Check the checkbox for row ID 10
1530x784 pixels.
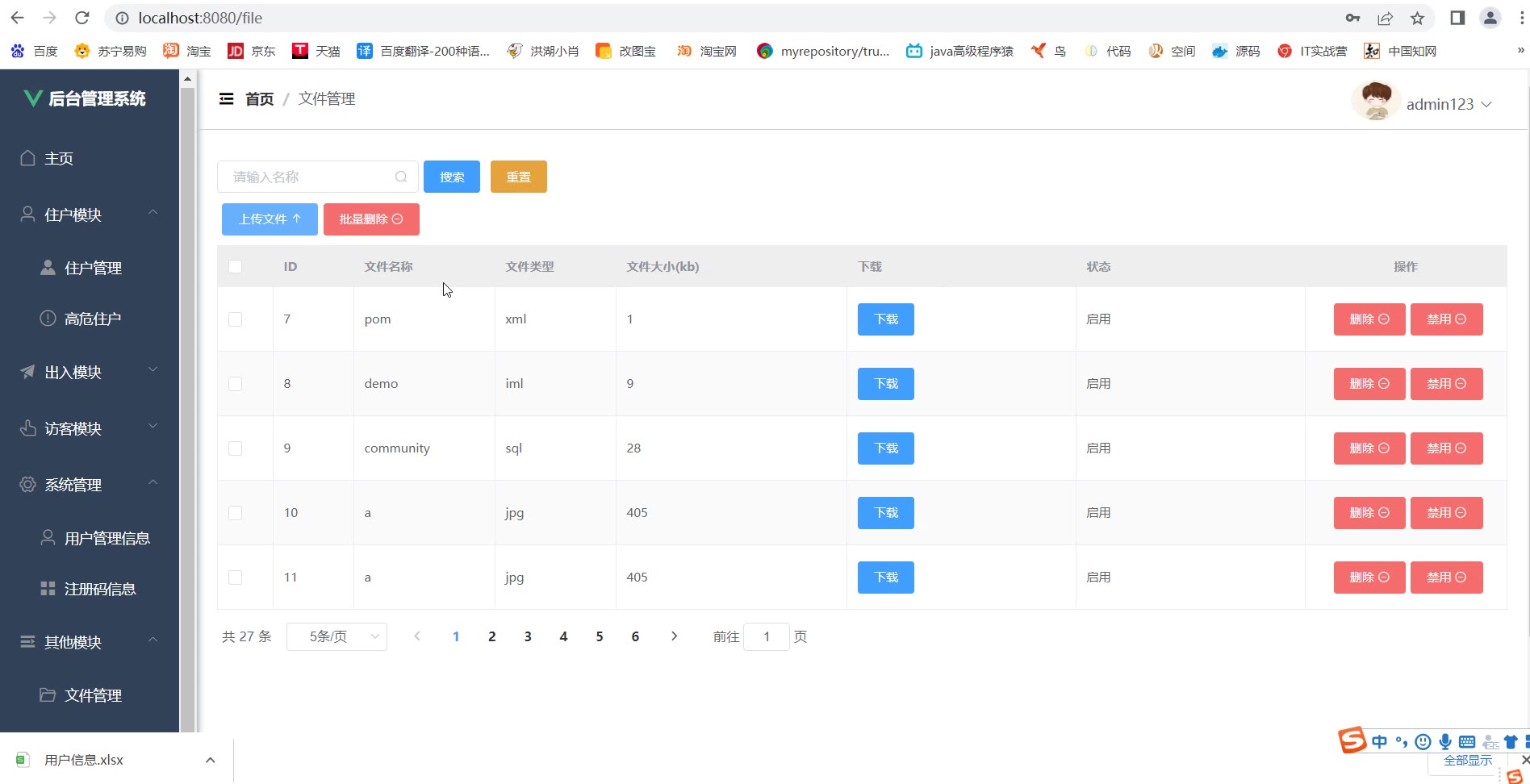click(235, 512)
